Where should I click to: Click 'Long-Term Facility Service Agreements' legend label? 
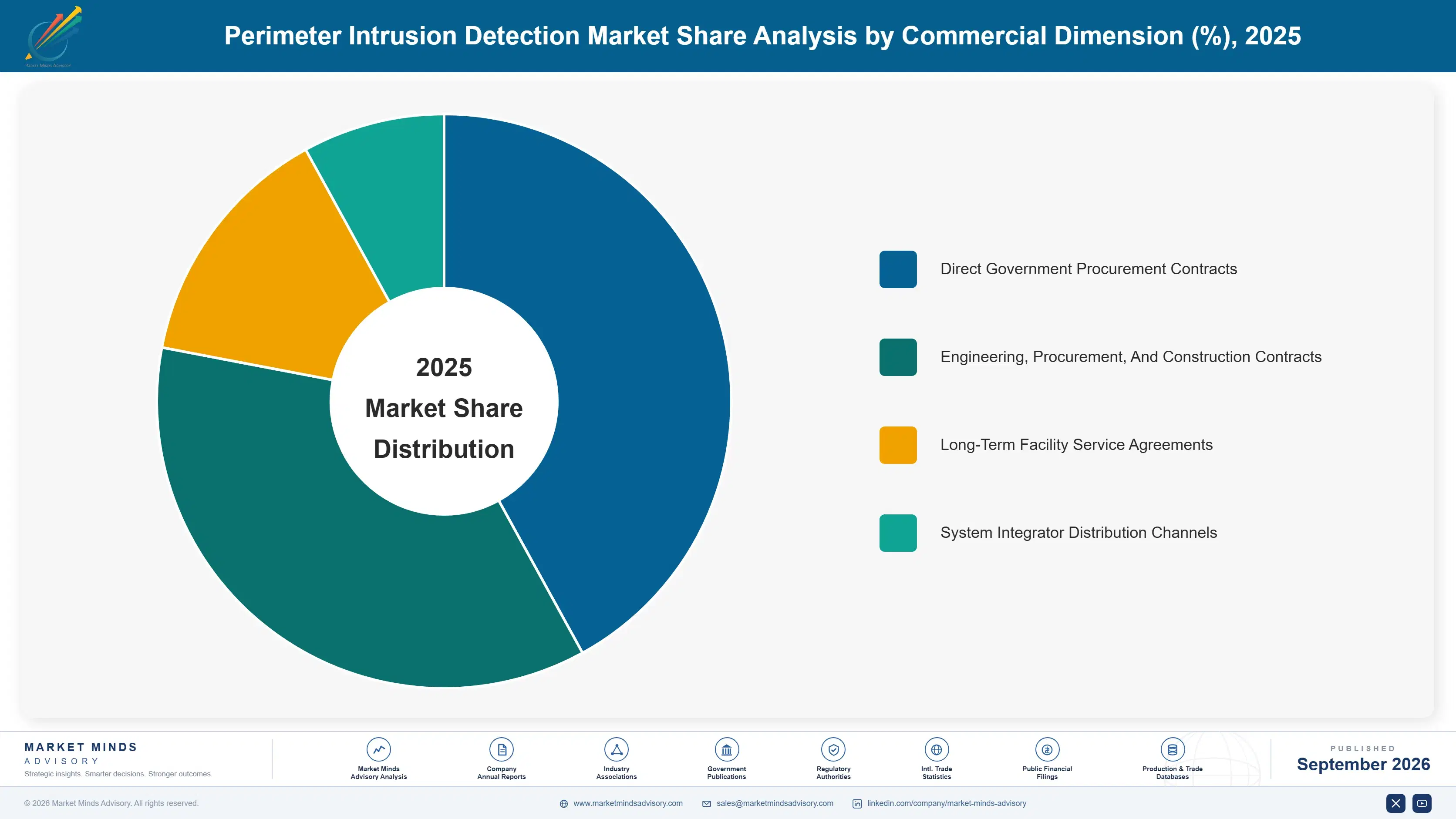click(x=1076, y=445)
